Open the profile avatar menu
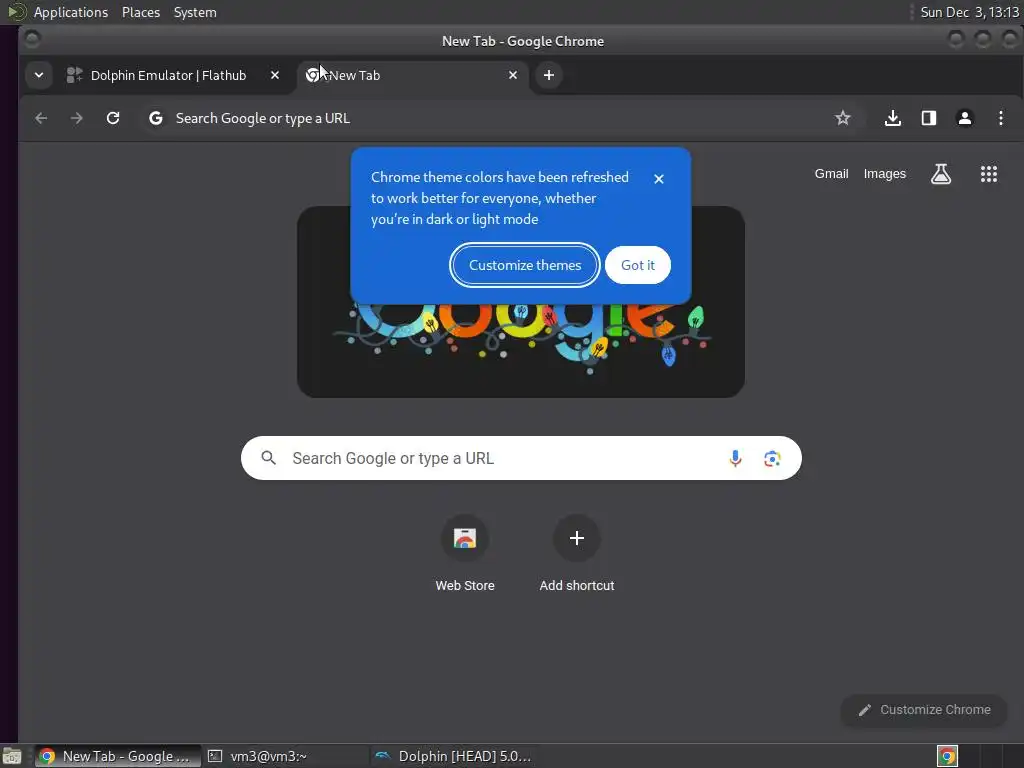The height and width of the screenshot is (768, 1024). pos(965,118)
